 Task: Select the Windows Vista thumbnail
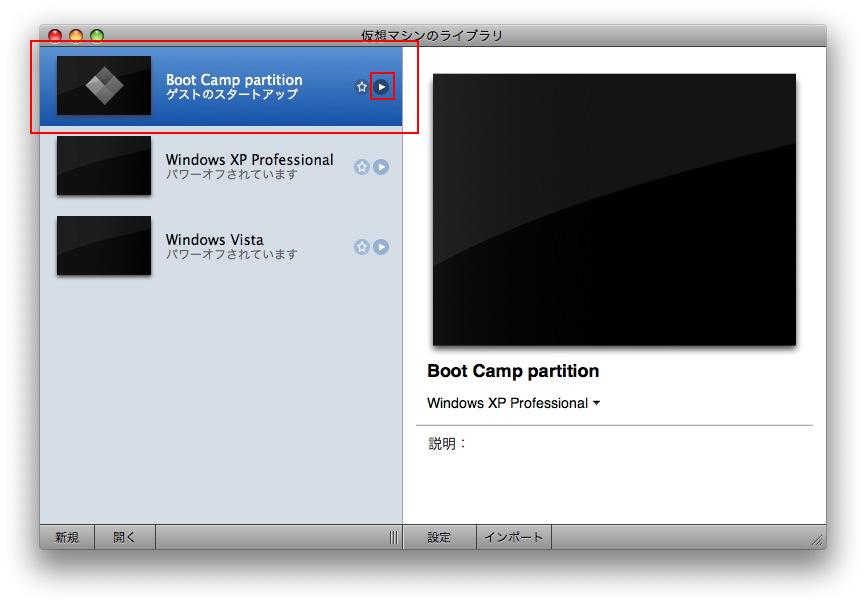coord(104,246)
